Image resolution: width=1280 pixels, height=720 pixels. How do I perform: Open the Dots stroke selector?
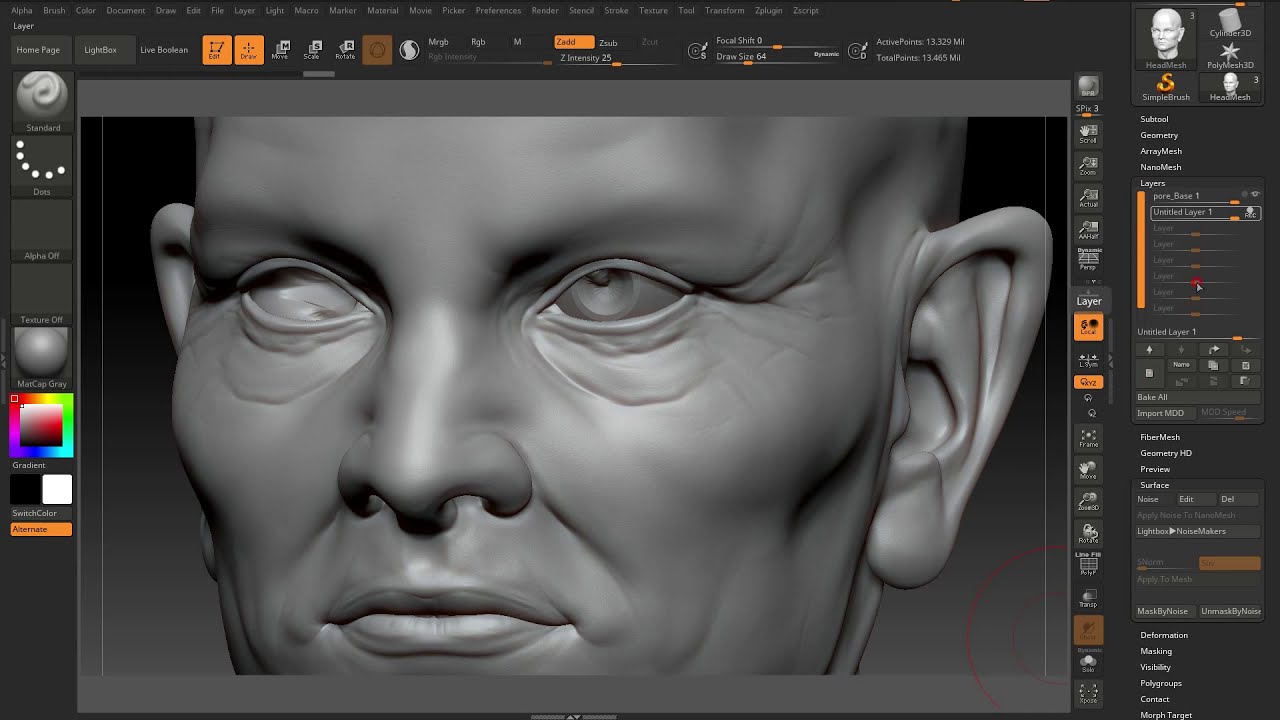click(42, 166)
